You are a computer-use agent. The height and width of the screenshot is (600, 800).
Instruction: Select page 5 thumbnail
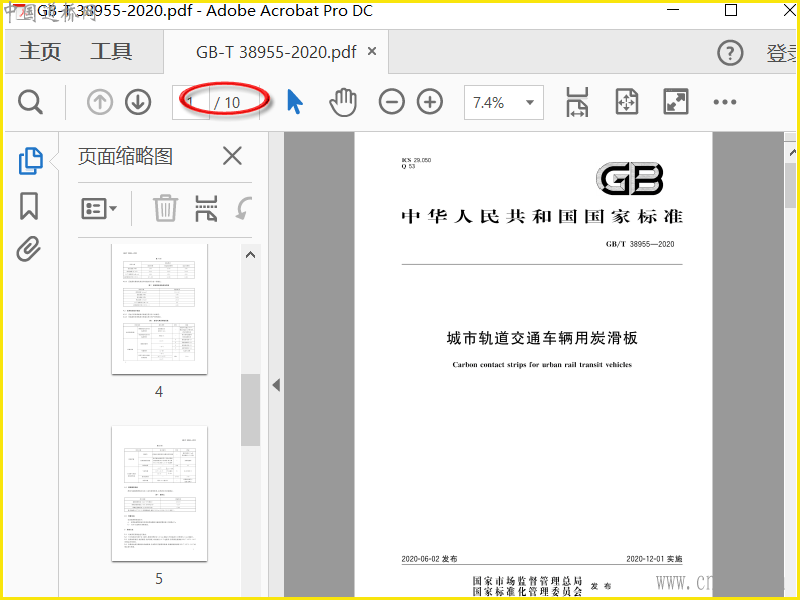point(160,493)
